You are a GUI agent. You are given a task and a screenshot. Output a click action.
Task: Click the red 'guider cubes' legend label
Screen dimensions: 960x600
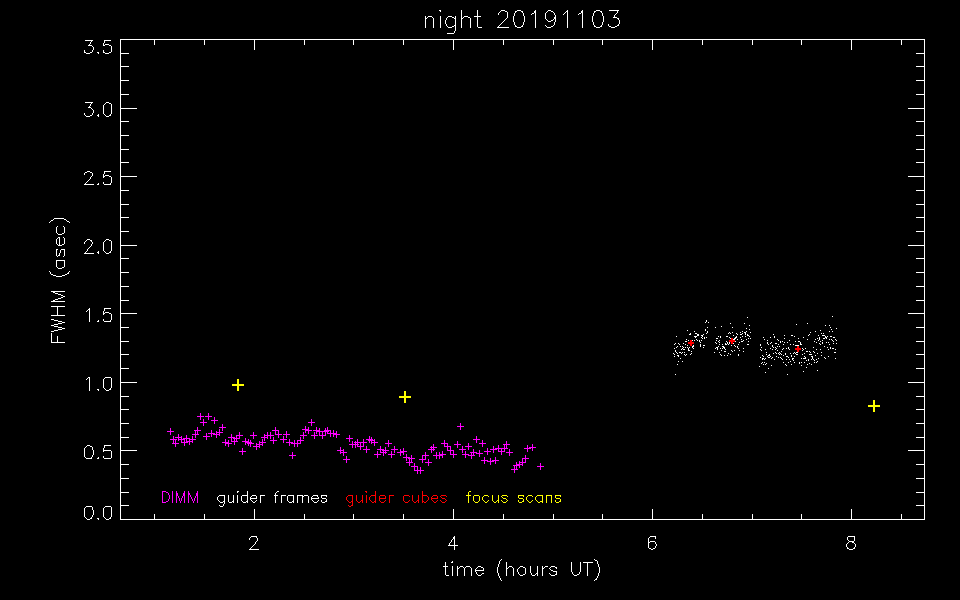coord(396,498)
